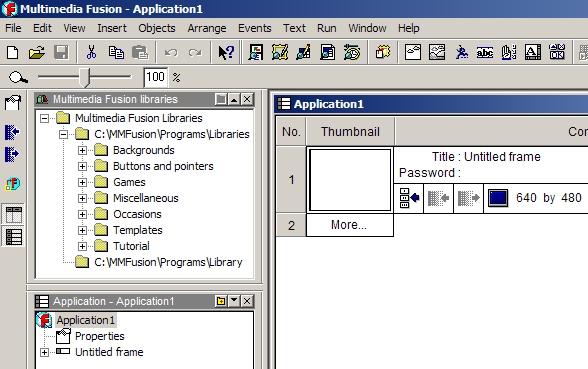Click the zoom magnifier icon

point(18,78)
